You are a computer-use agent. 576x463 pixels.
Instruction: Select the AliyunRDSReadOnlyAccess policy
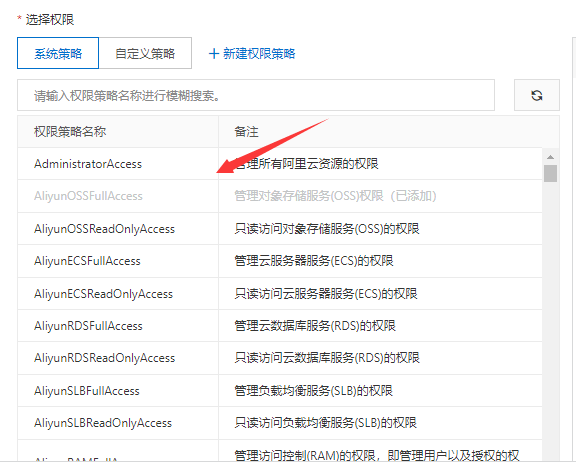(x=104, y=358)
